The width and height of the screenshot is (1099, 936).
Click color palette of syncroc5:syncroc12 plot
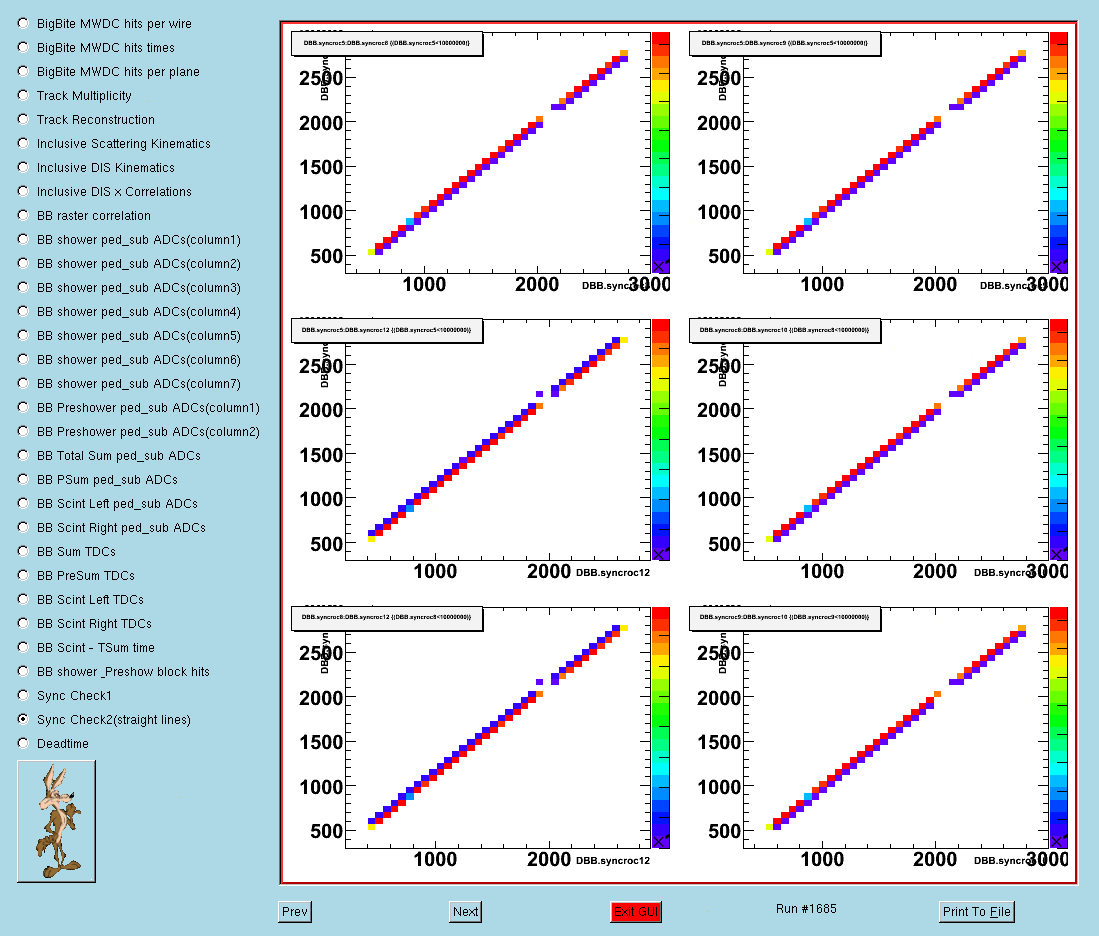pyautogui.click(x=661, y=440)
